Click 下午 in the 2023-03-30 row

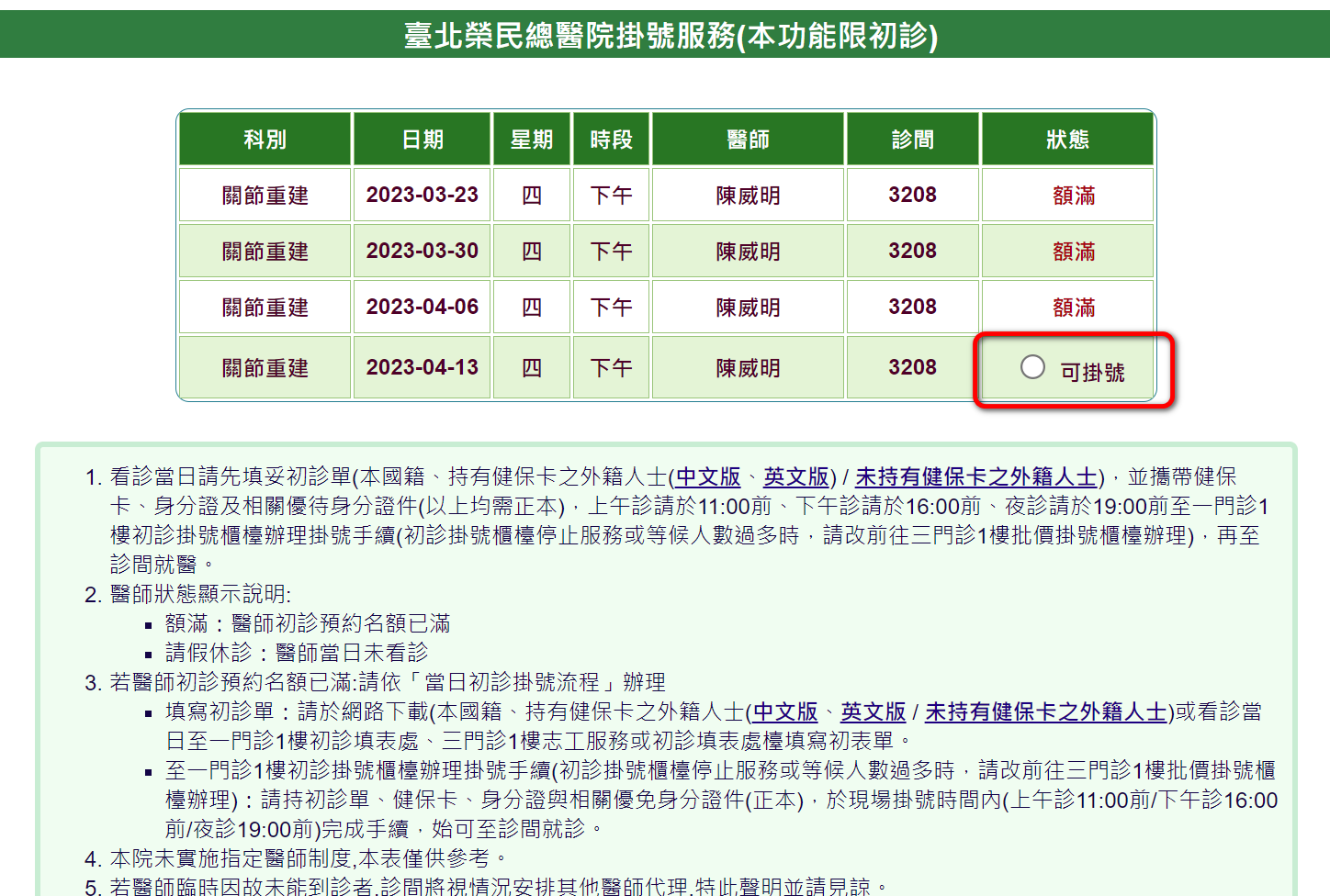pos(612,252)
